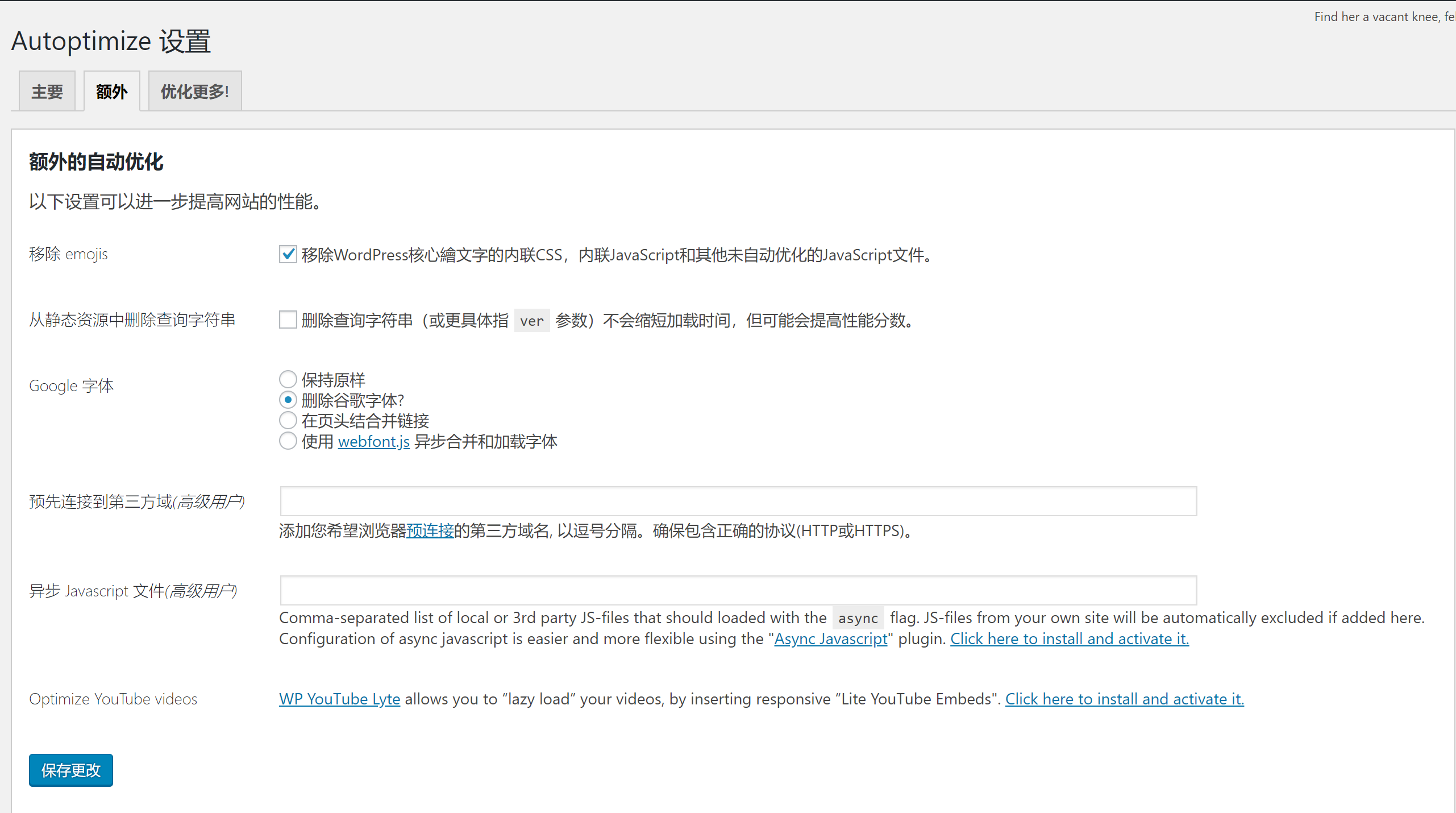Select the 删除谷歌字体? radio option

coord(288,400)
